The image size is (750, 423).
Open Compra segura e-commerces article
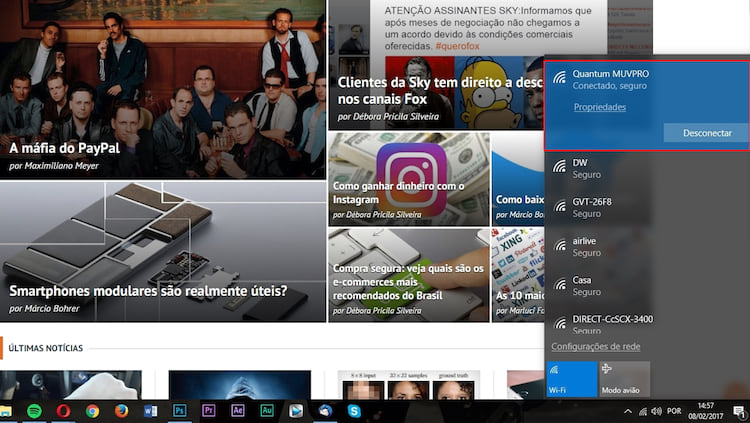(409, 275)
